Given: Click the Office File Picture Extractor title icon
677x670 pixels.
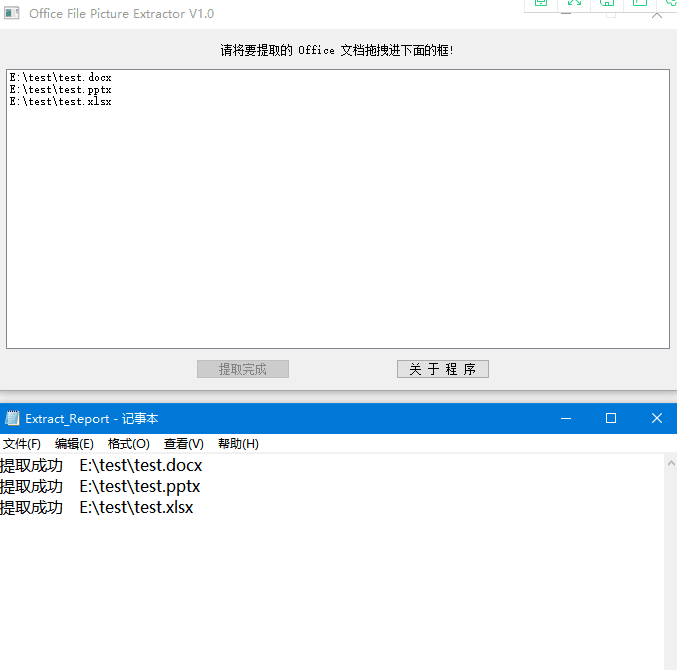Looking at the screenshot, I should pos(12,13).
